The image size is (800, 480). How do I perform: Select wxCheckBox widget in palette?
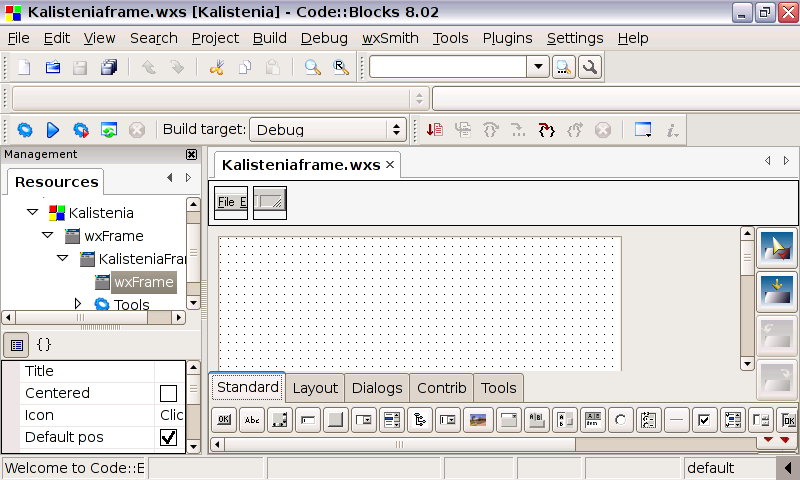(x=704, y=420)
